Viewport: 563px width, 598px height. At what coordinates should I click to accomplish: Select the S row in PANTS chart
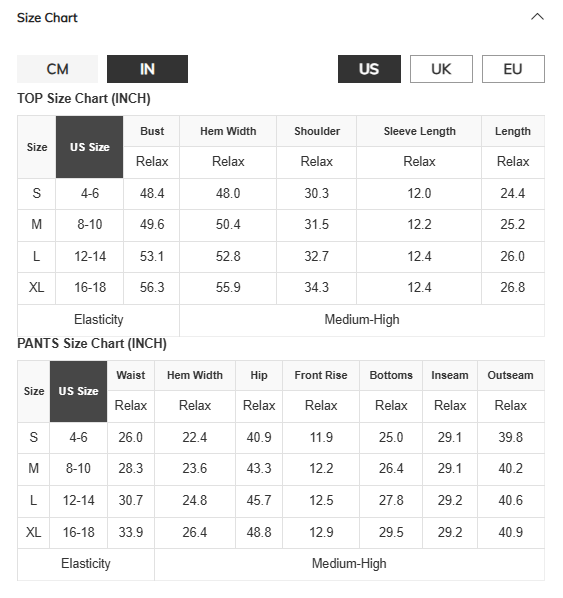tap(281, 437)
